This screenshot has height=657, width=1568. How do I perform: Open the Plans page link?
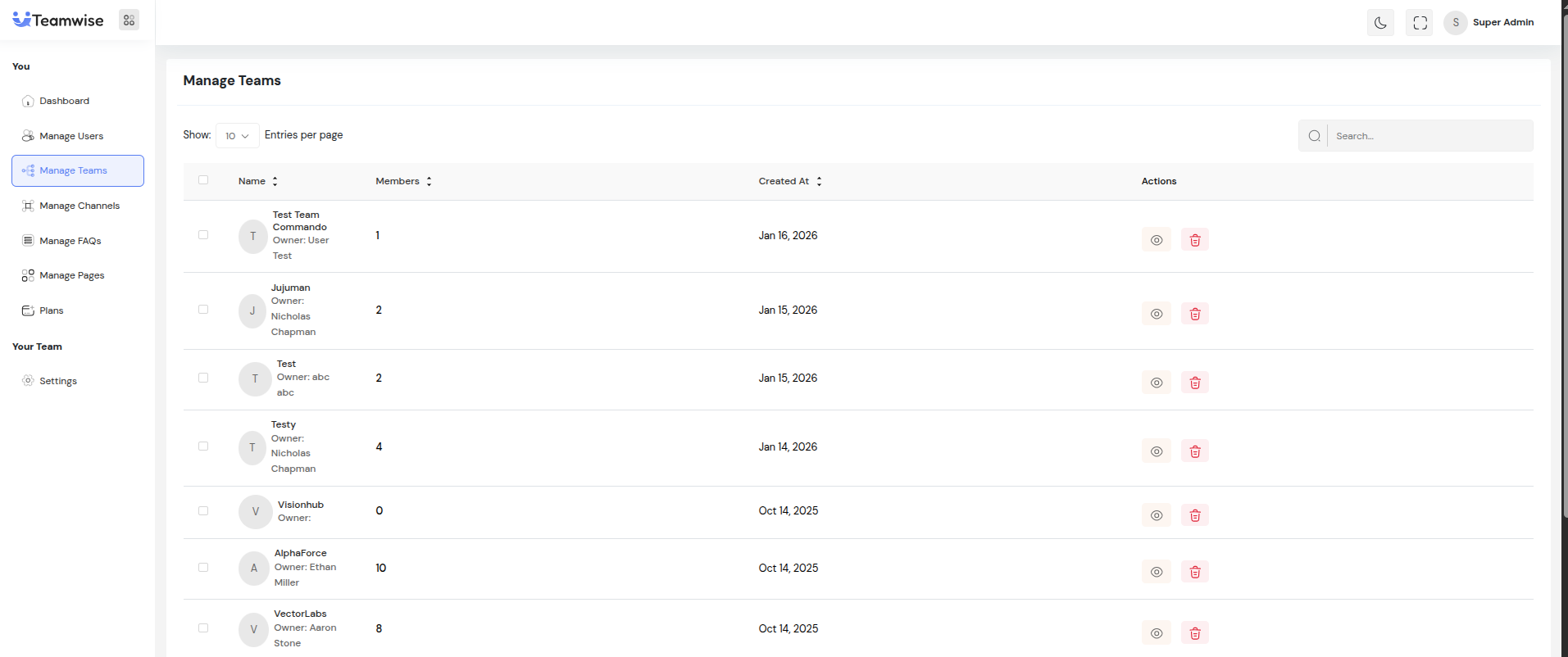[x=51, y=310]
